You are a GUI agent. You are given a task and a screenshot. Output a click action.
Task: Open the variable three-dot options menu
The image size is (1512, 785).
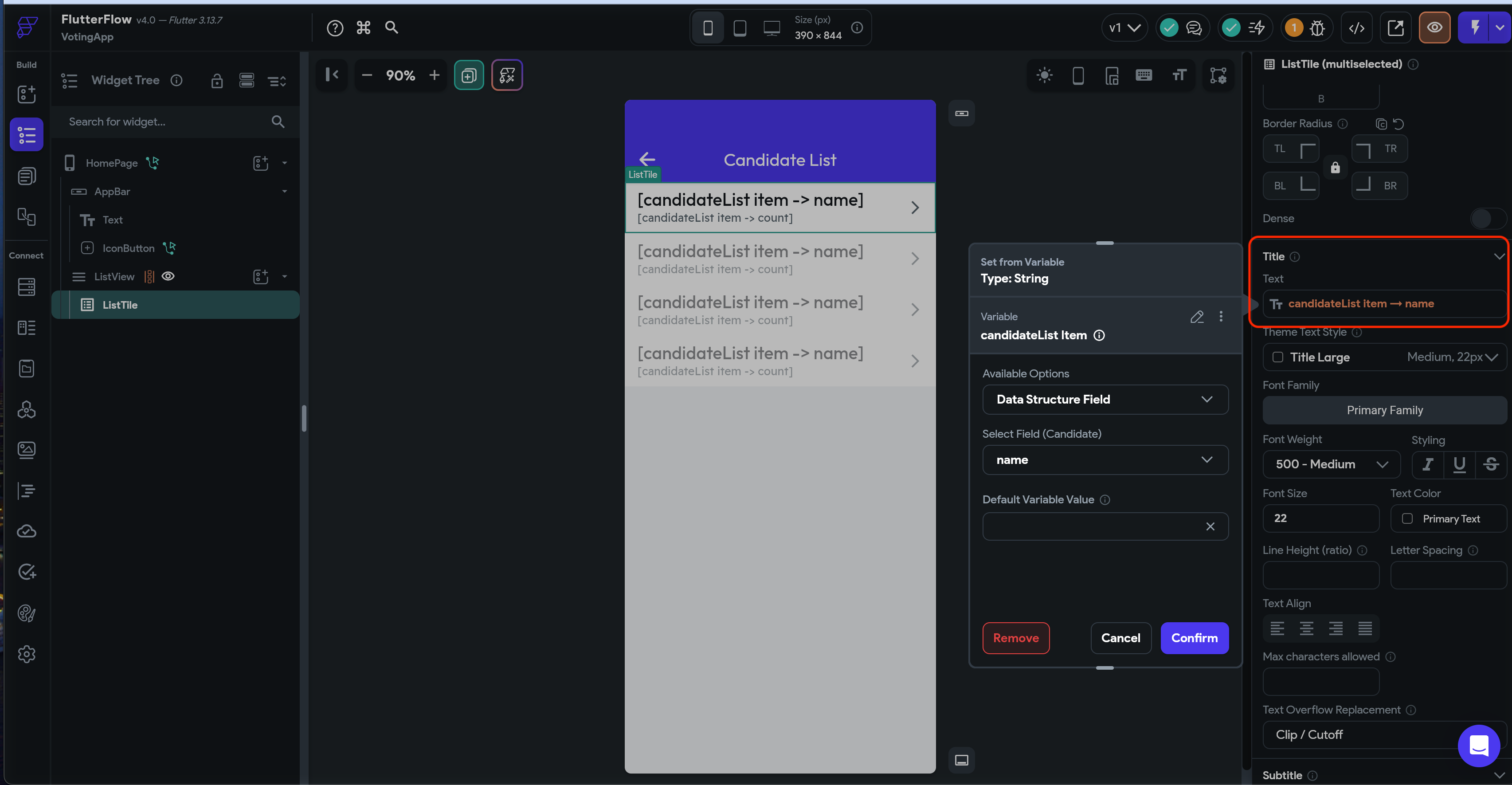pos(1221,317)
